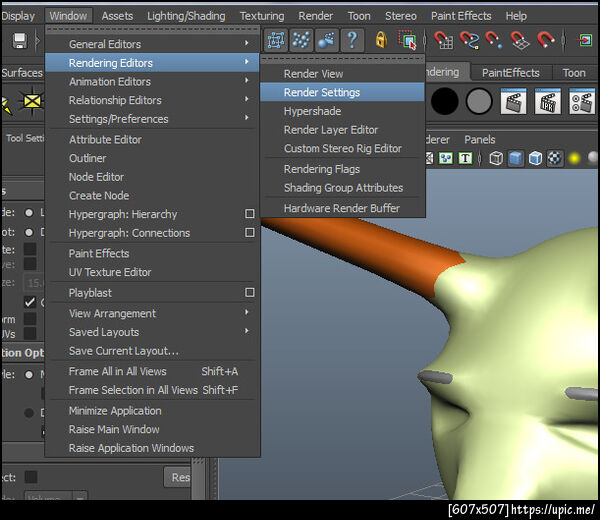Expand the Animation Editors submenu
This screenshot has width=600, height=520.
coord(152,81)
